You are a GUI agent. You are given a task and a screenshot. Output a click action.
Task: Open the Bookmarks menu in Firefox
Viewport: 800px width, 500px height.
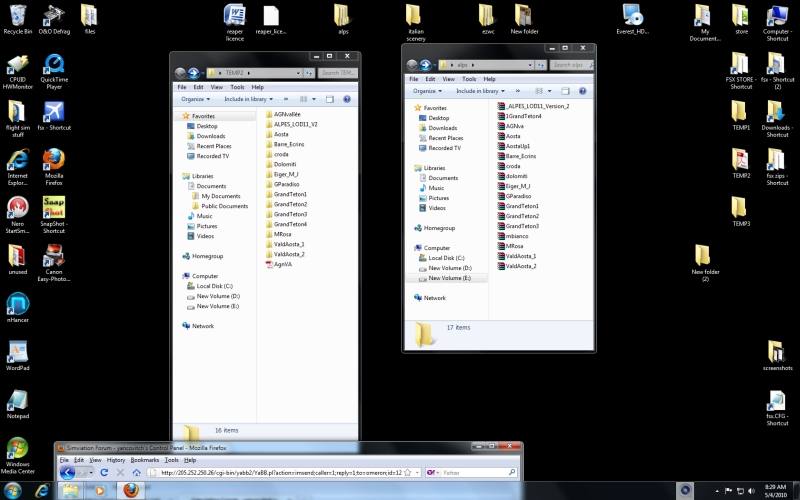pos(145,460)
